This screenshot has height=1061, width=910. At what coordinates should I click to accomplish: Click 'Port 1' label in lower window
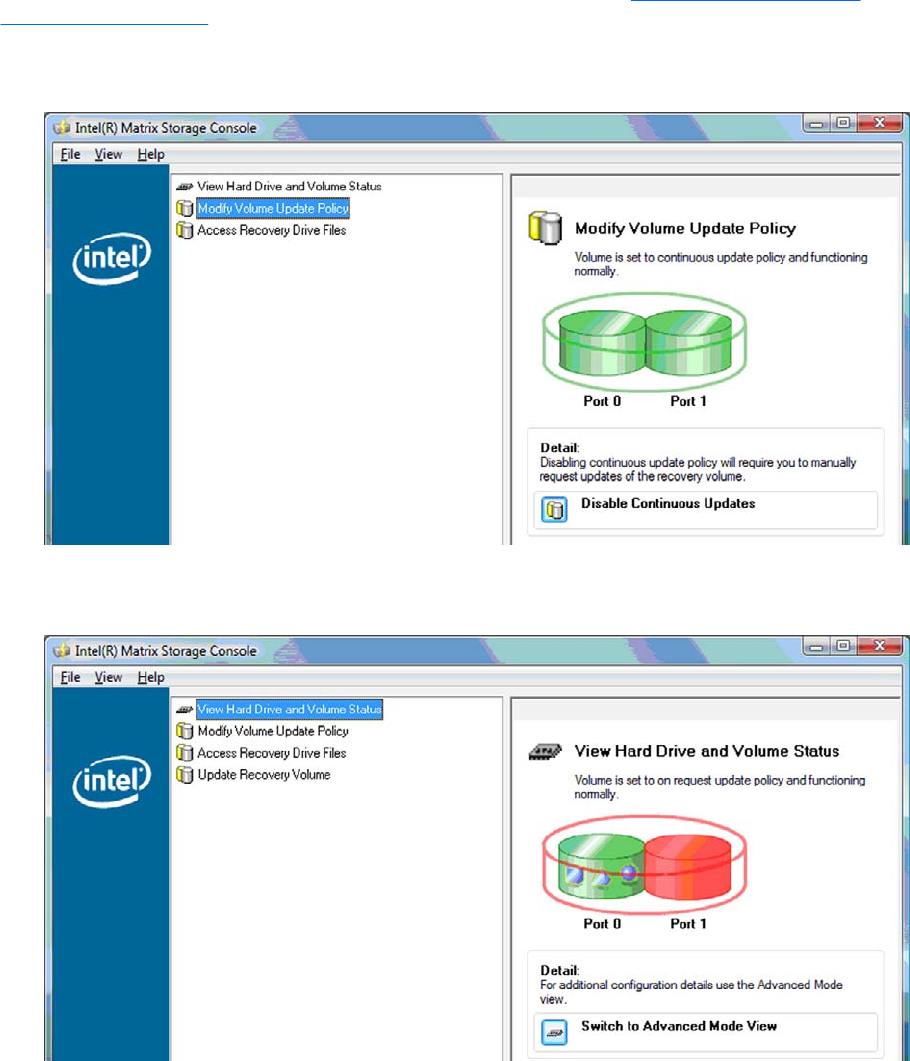(x=689, y=924)
